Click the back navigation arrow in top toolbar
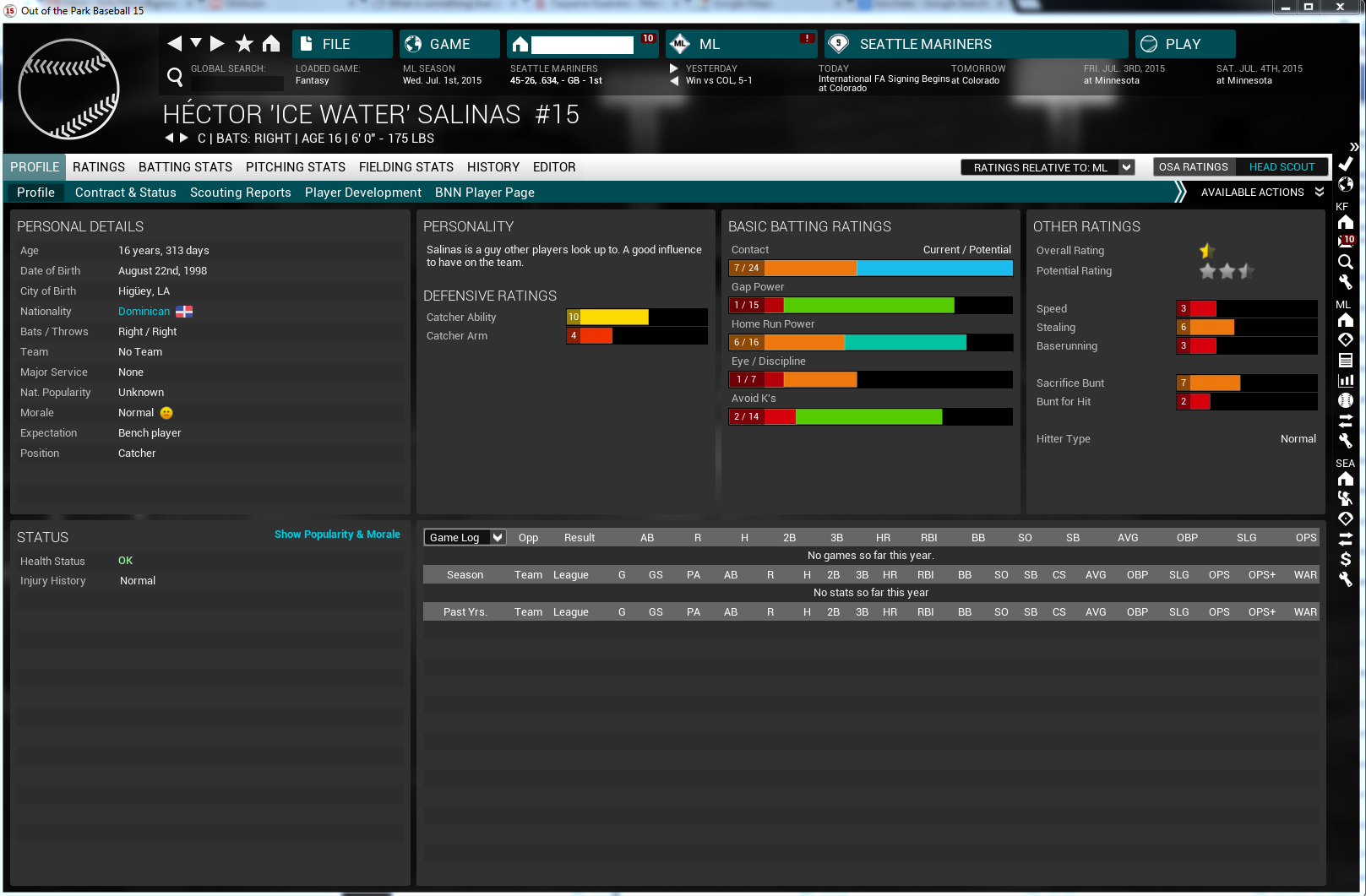1366x896 pixels. coord(175,43)
